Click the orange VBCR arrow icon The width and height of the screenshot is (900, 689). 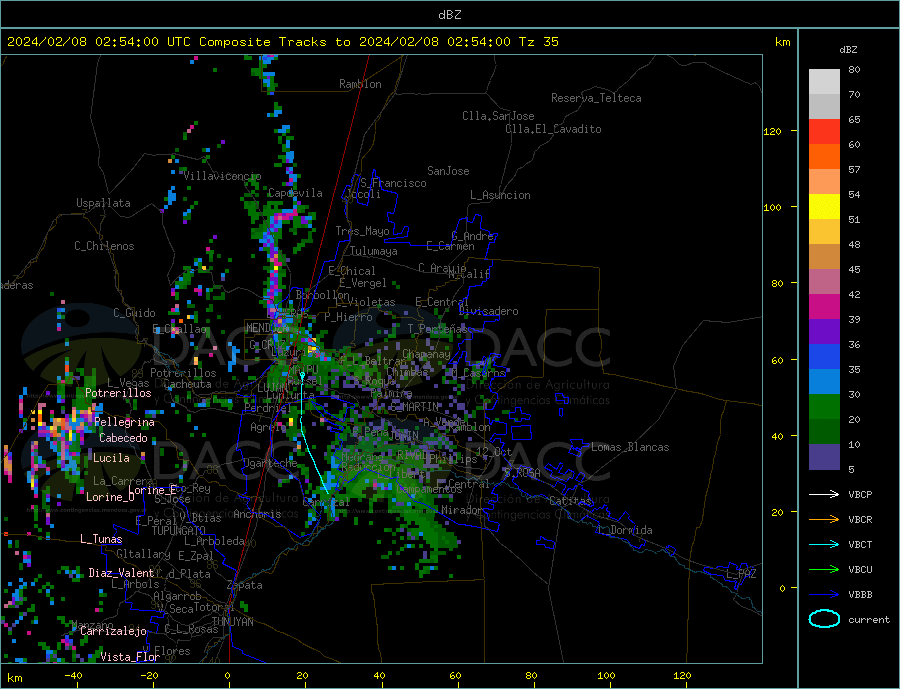point(824,520)
